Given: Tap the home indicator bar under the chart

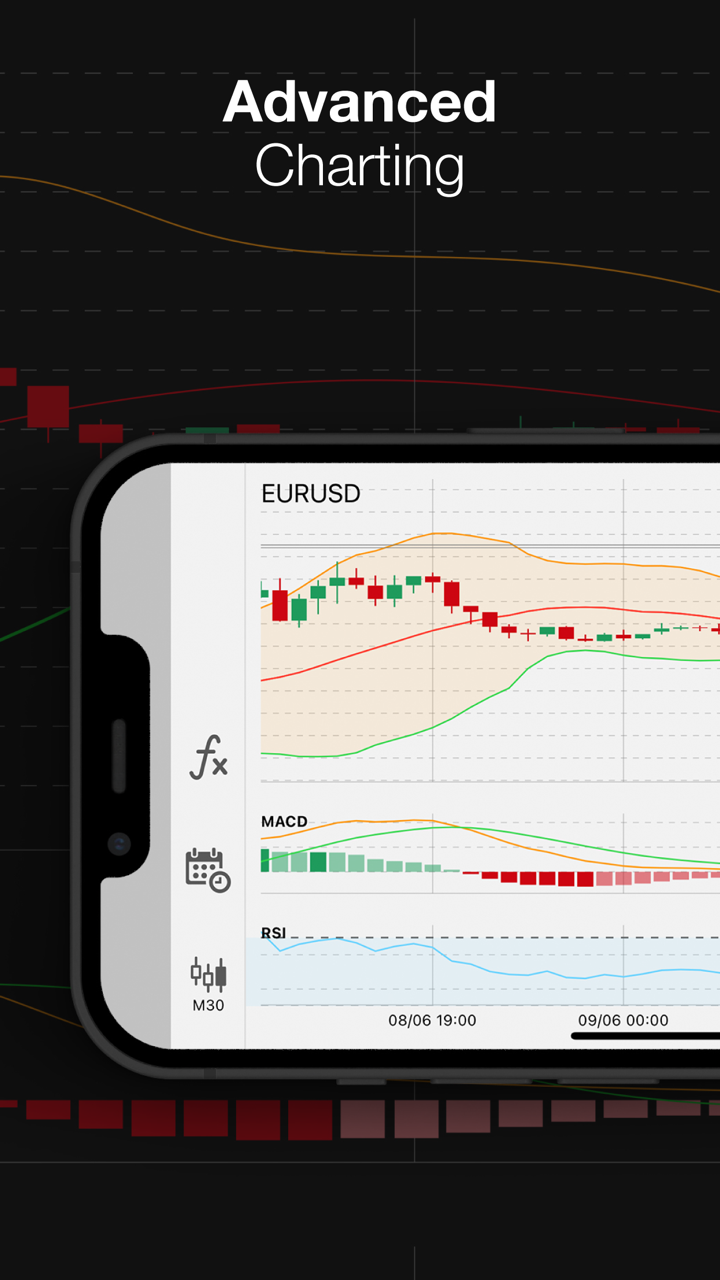Looking at the screenshot, I should pos(645,1036).
